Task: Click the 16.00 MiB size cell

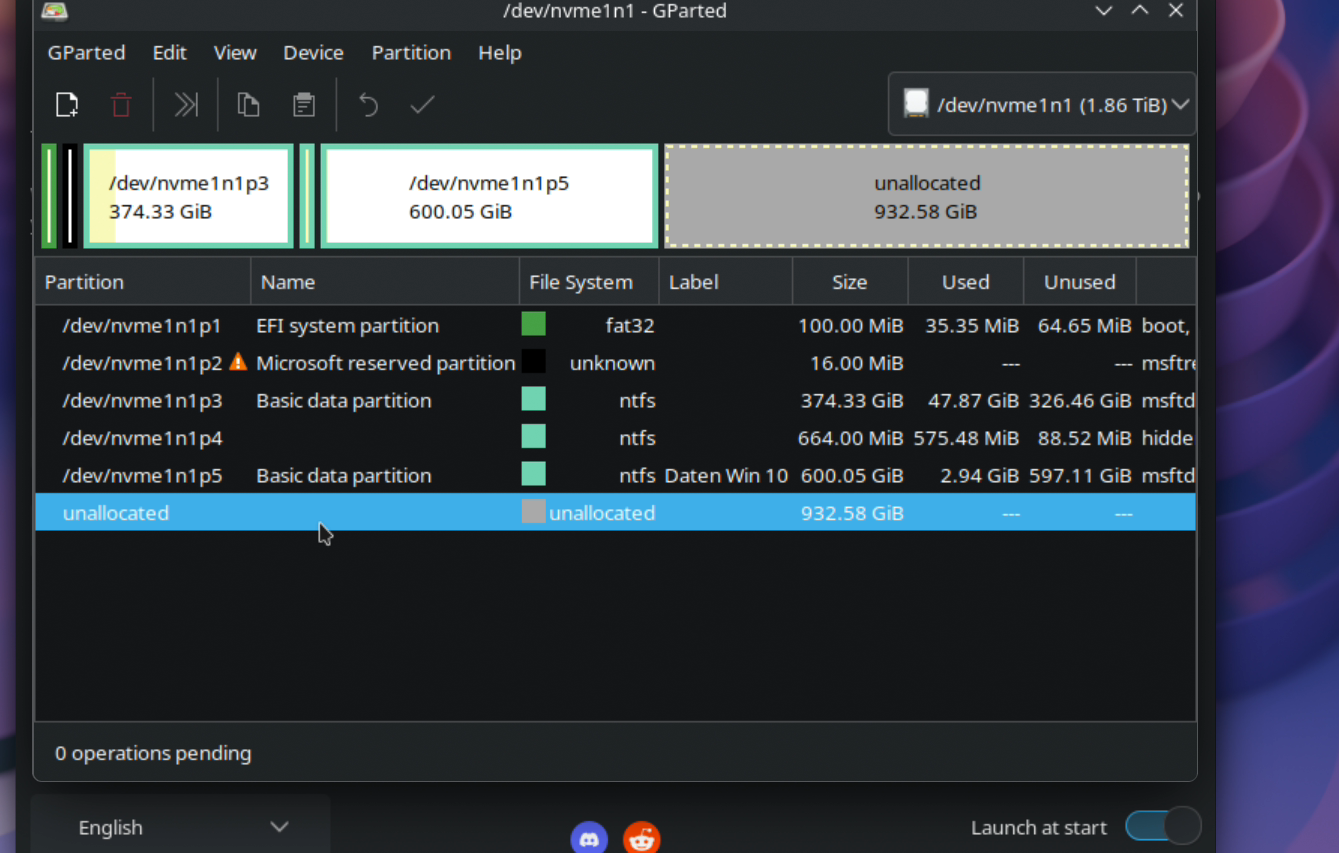Action: [859, 363]
